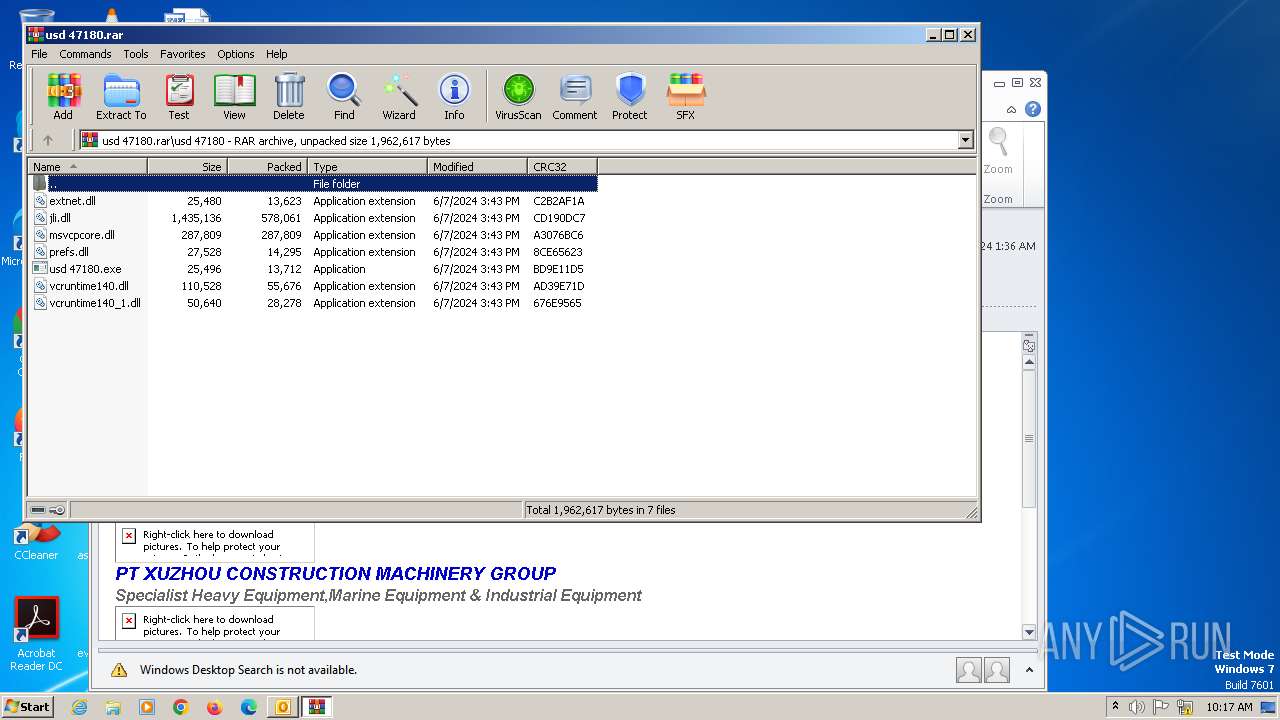Screen dimensions: 1280x720
Task: Create SFX archive icon
Action: tap(685, 97)
